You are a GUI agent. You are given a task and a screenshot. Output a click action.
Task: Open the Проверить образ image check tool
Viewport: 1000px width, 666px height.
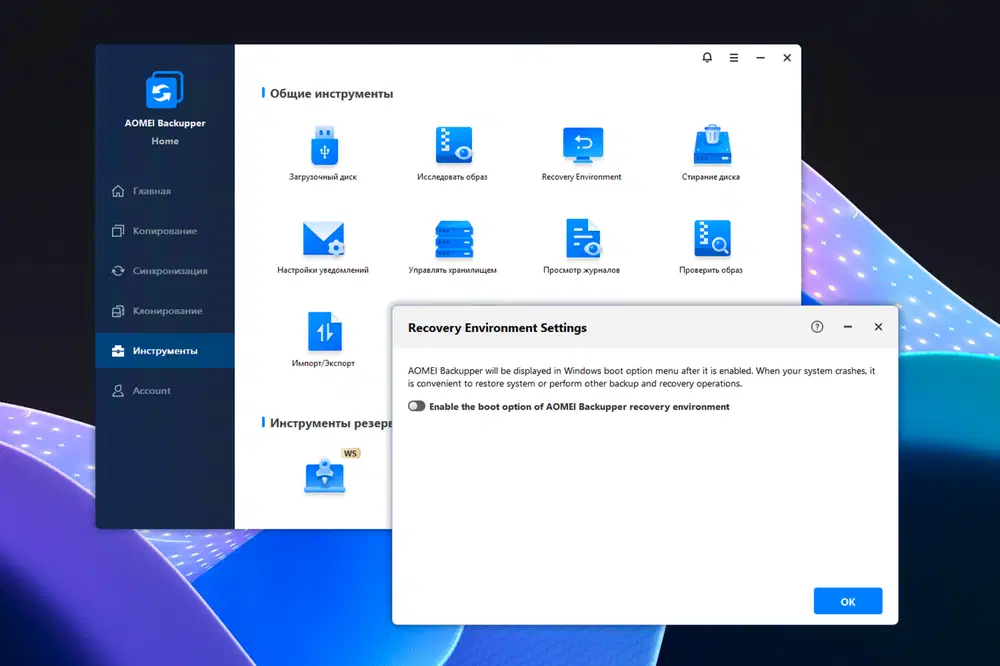[x=711, y=247]
